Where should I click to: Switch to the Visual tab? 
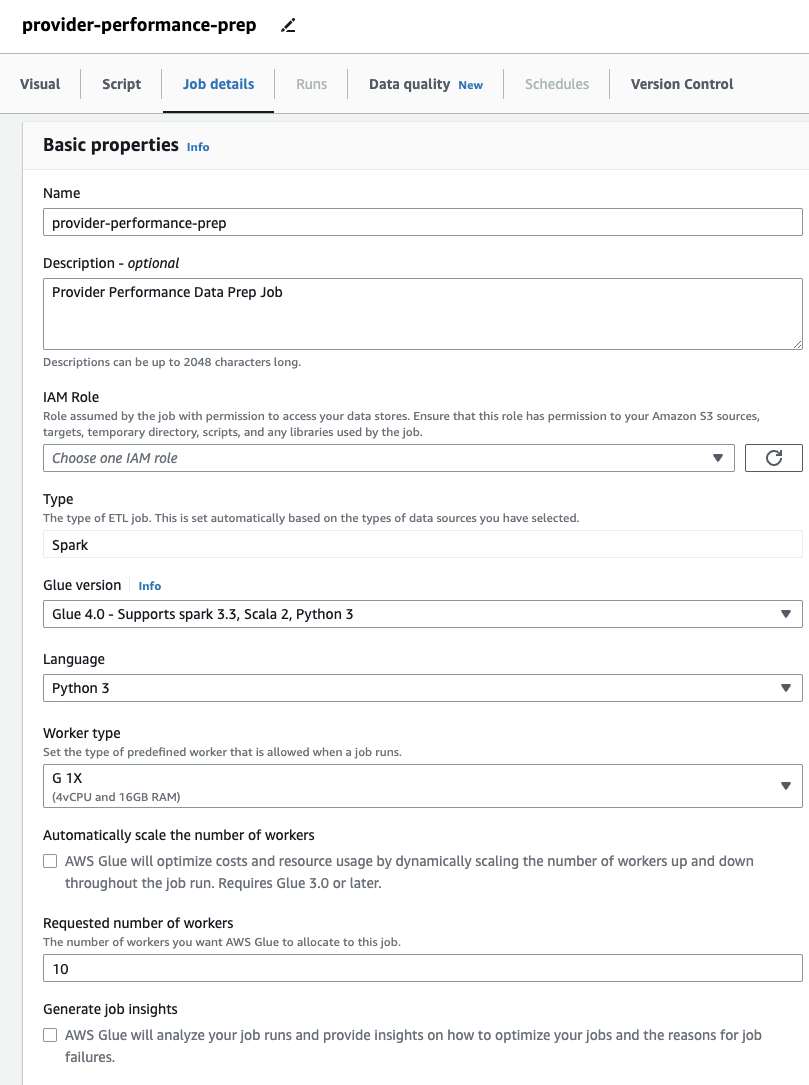point(40,84)
